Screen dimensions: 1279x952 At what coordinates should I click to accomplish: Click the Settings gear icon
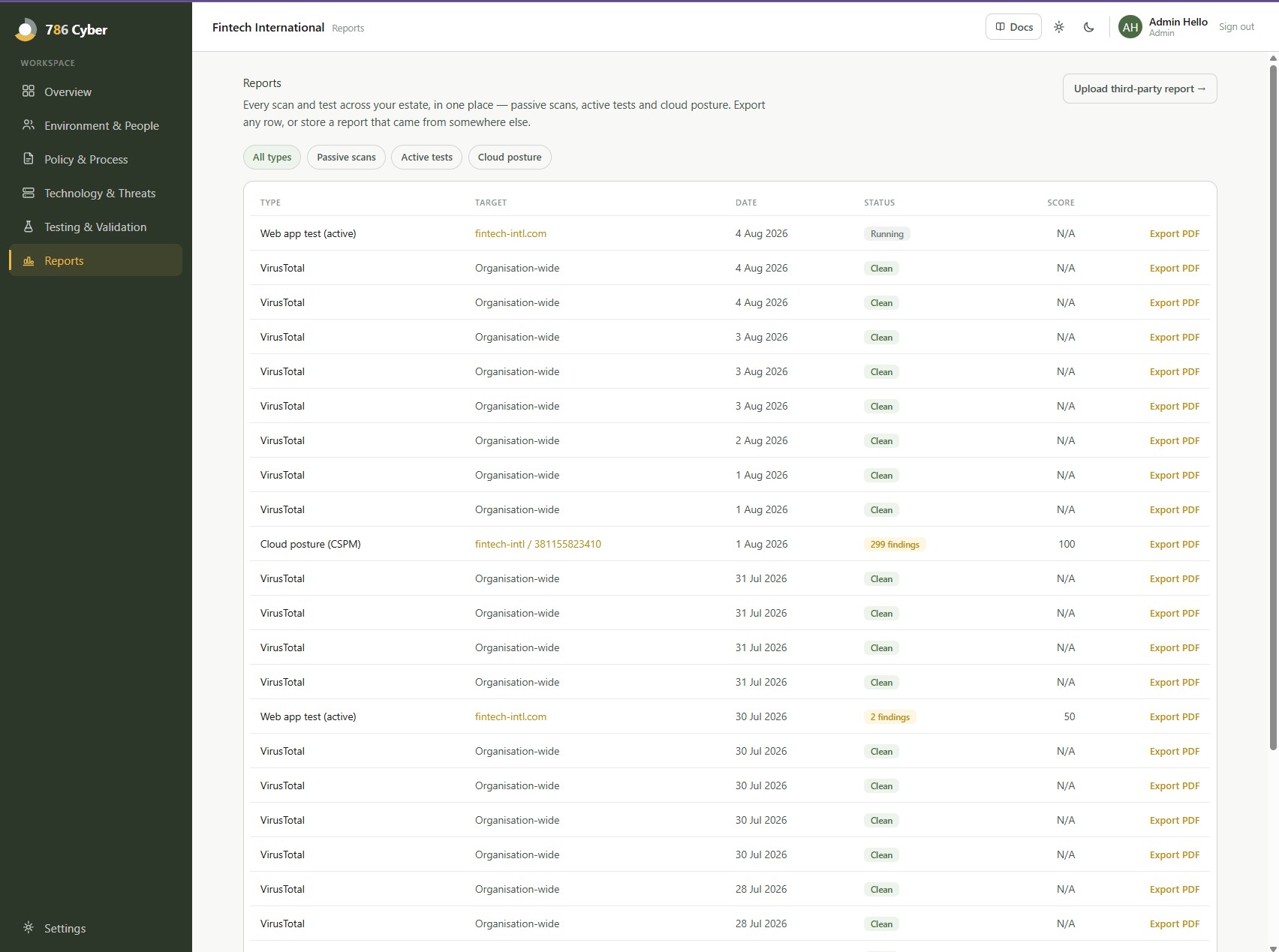29,927
